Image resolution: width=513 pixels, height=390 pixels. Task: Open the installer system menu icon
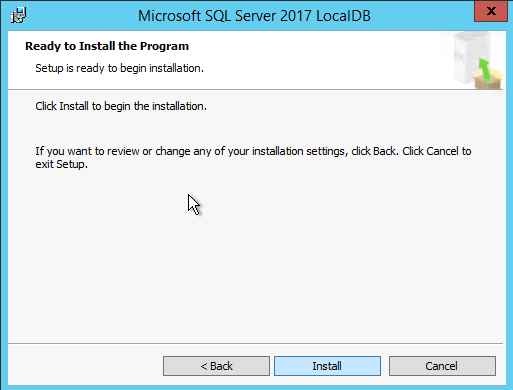pyautogui.click(x=18, y=15)
